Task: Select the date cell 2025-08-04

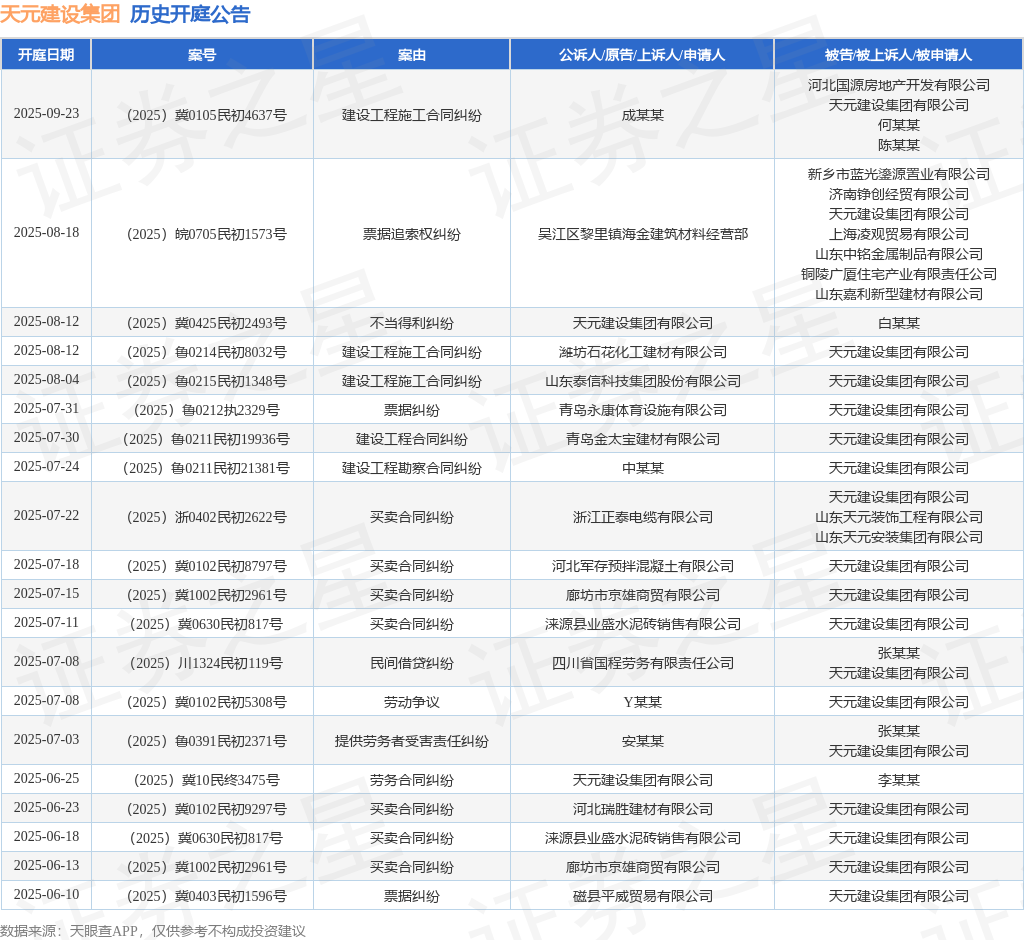Action: [x=46, y=380]
